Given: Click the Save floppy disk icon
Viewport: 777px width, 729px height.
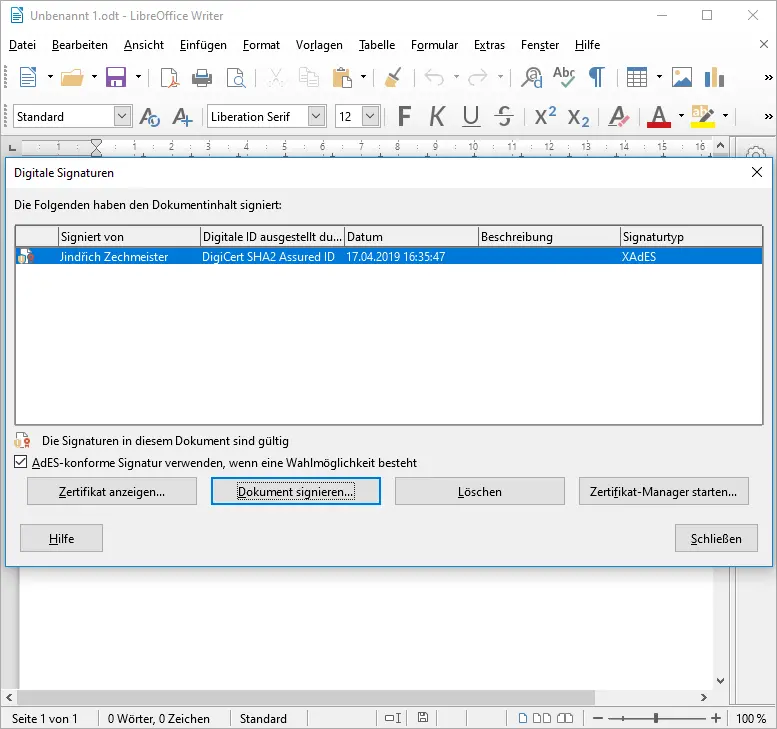Looking at the screenshot, I should click(x=116, y=77).
